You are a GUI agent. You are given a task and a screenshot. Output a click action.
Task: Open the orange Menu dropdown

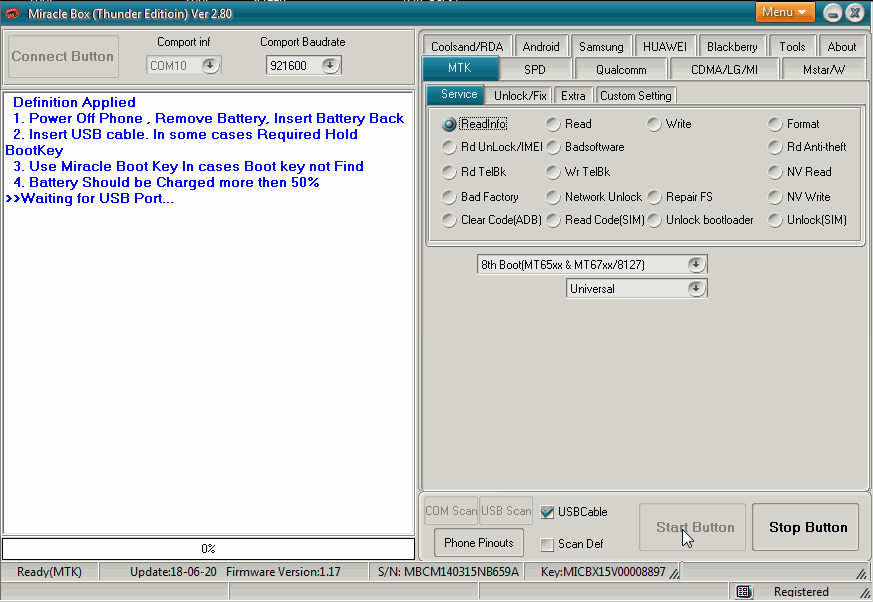[784, 12]
